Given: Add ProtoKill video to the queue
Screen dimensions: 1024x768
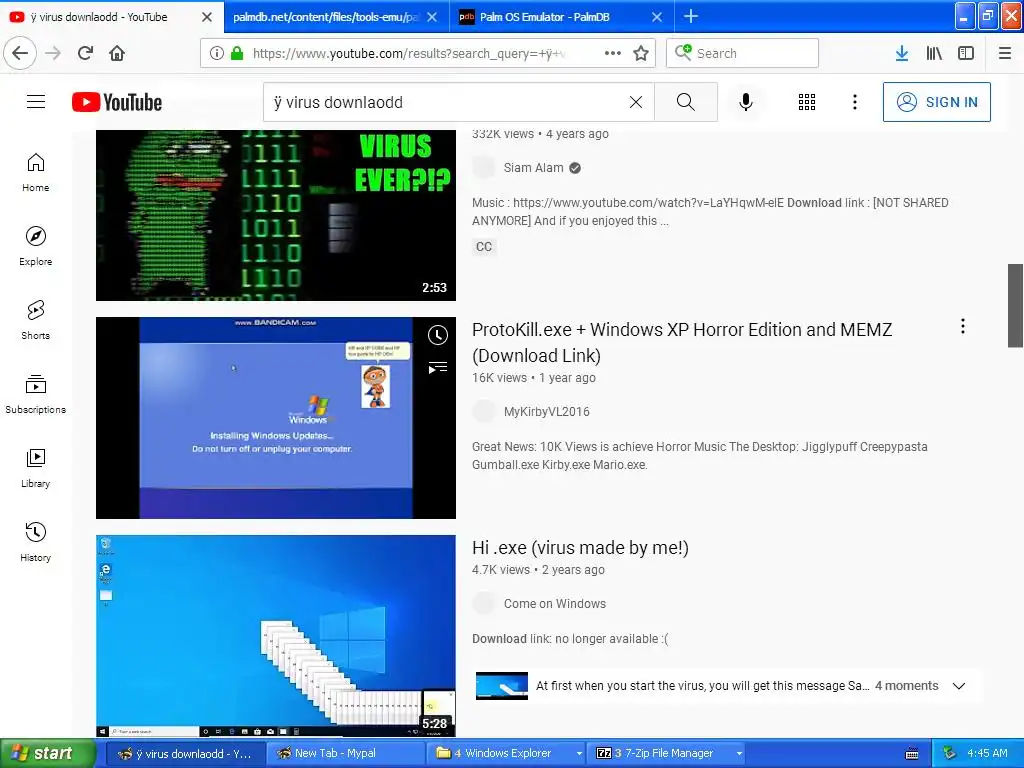Looking at the screenshot, I should click(x=438, y=368).
